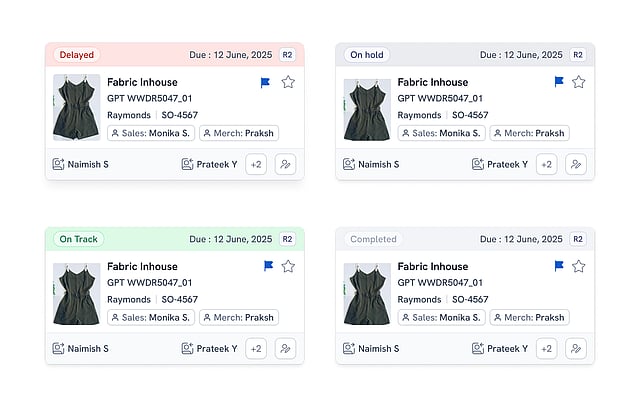Expand the +2 more assignees on the Delayed card
Screen dimensions: 640x407
[256, 164]
